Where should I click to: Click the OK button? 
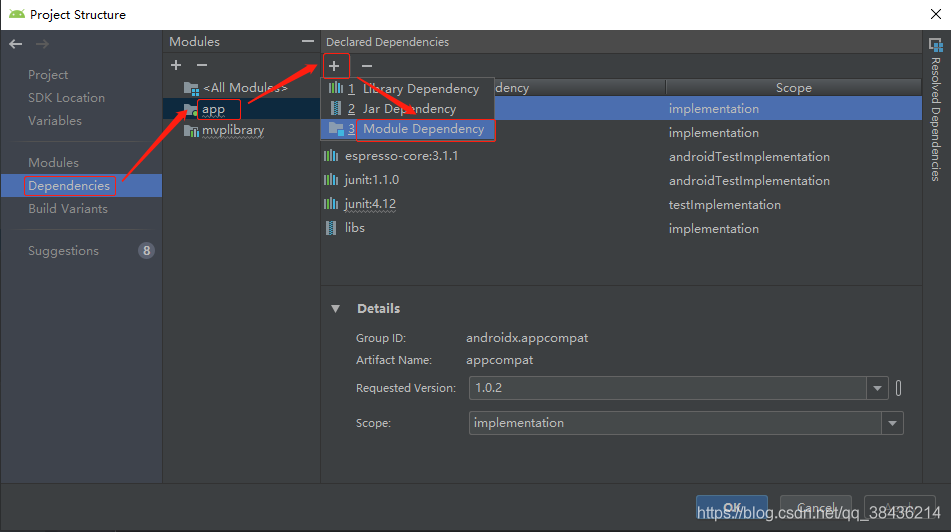point(732,508)
